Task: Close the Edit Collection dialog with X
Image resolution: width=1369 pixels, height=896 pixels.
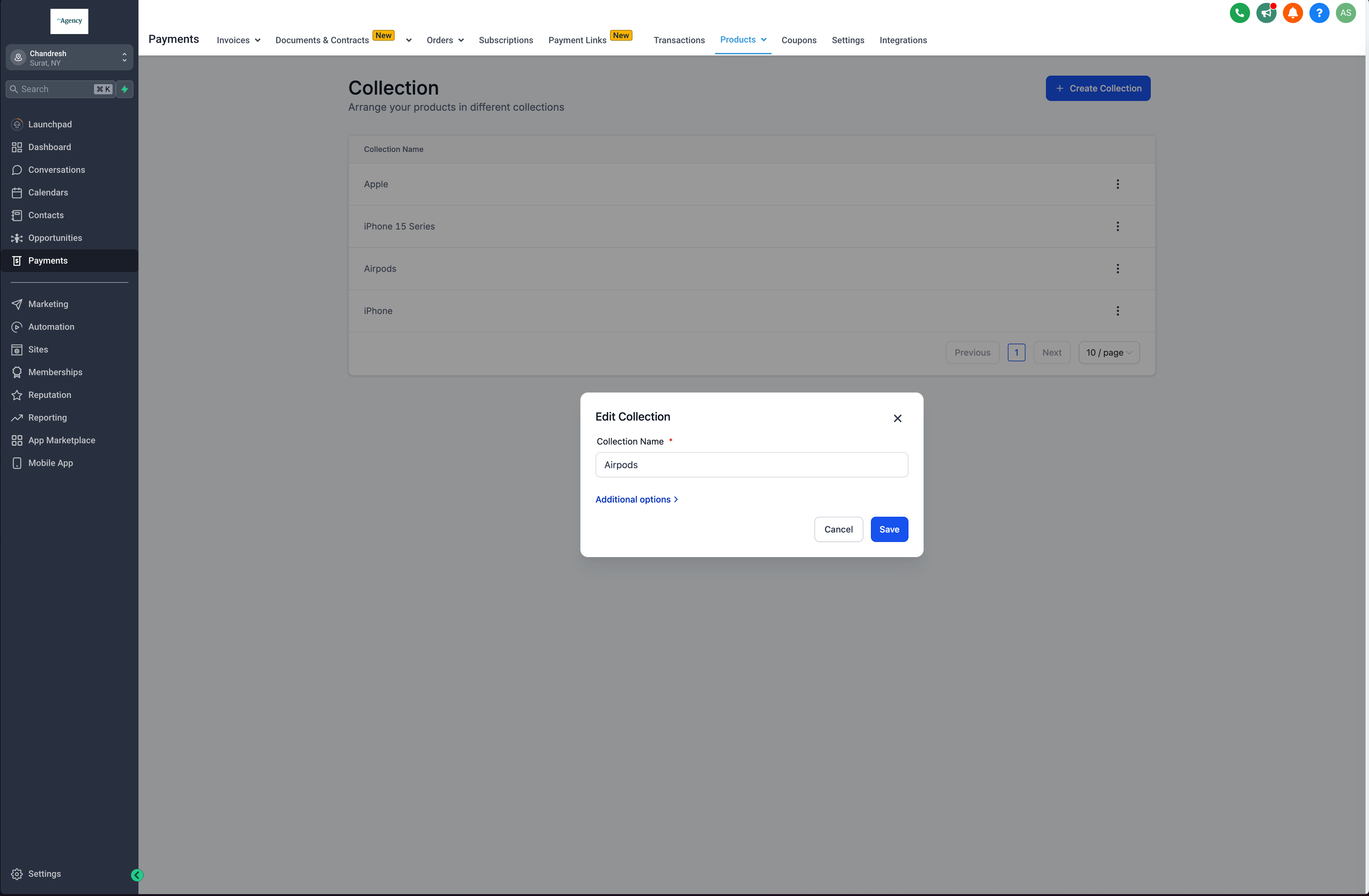Action: (x=897, y=418)
